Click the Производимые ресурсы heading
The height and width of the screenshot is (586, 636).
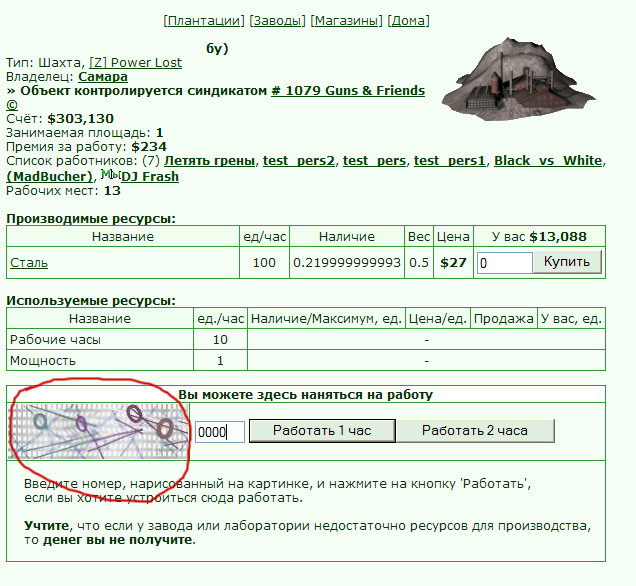point(91,219)
